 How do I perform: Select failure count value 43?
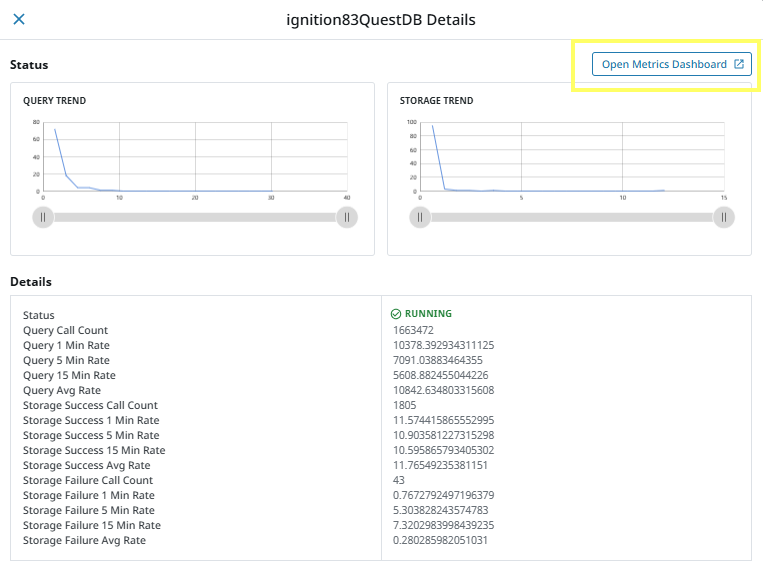tap(399, 481)
